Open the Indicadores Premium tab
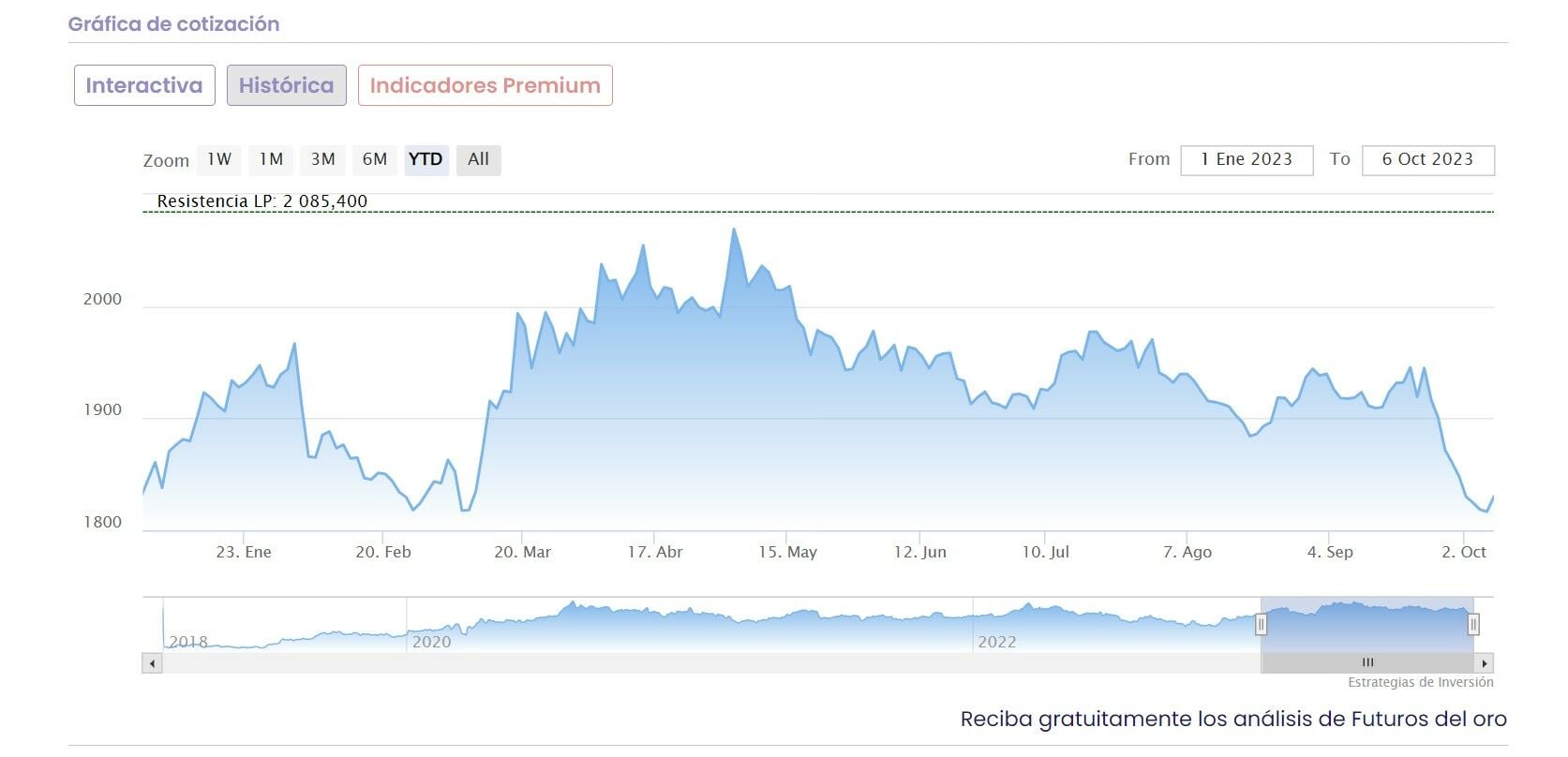Viewport: 1568px width, 757px height. (x=485, y=85)
